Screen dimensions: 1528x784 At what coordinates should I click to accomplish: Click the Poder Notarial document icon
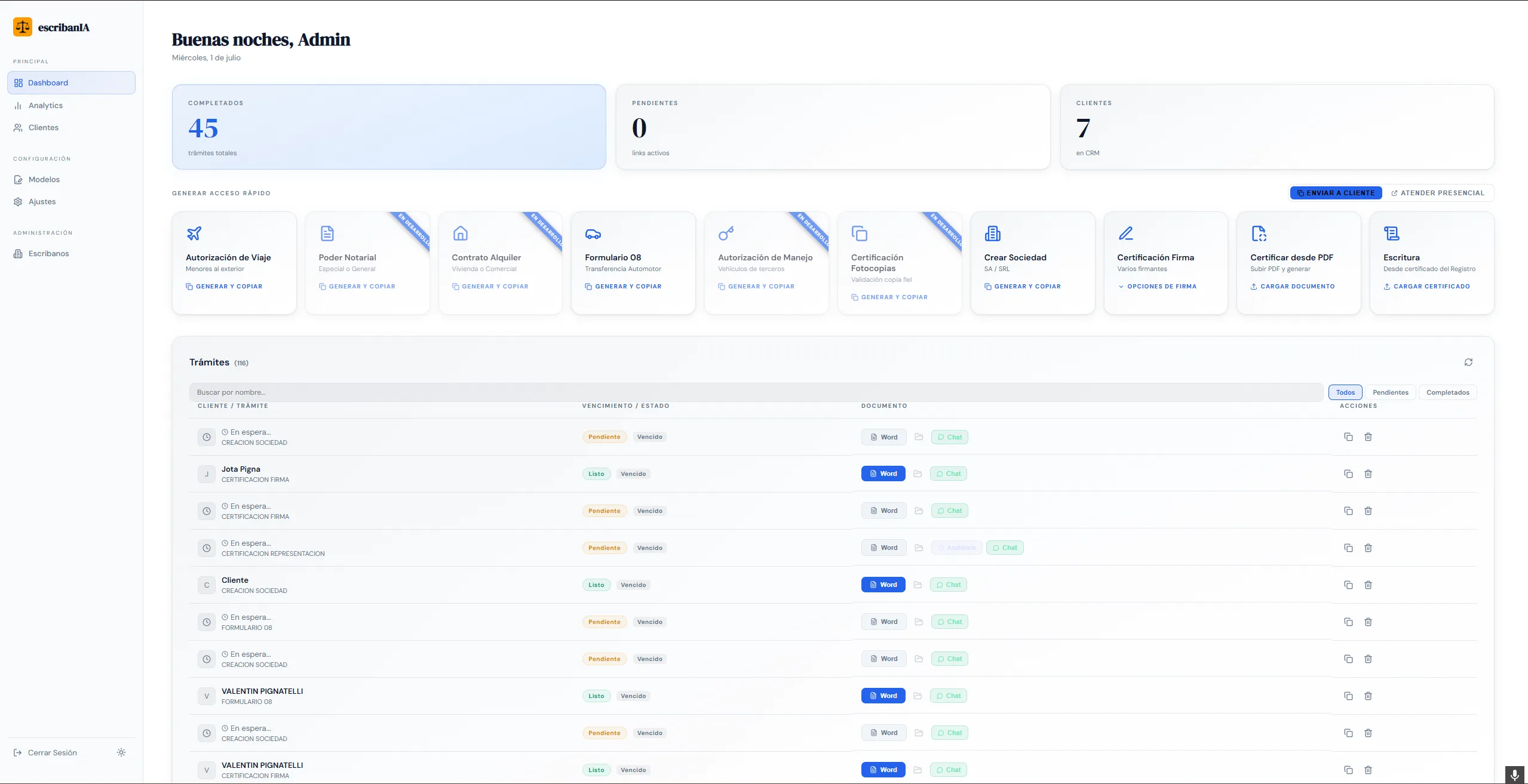(x=327, y=233)
